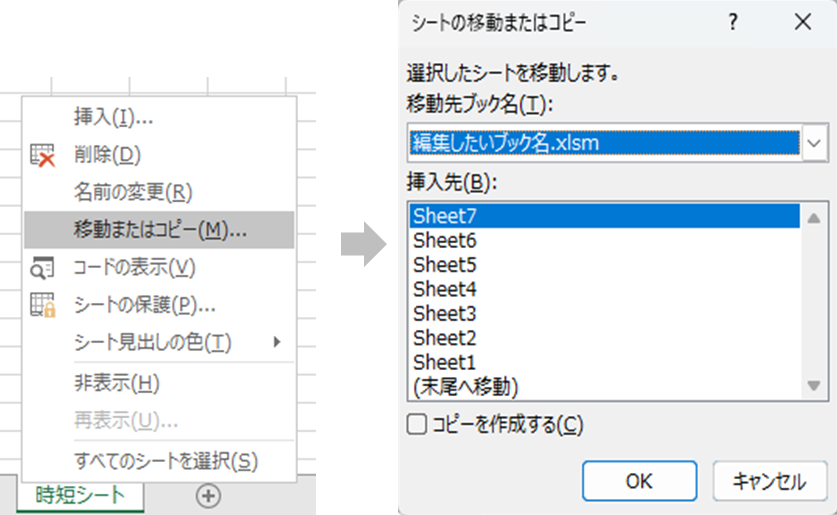The height and width of the screenshot is (515, 837).
Task: Select 移動またはコピー menu item
Action: (x=160, y=230)
